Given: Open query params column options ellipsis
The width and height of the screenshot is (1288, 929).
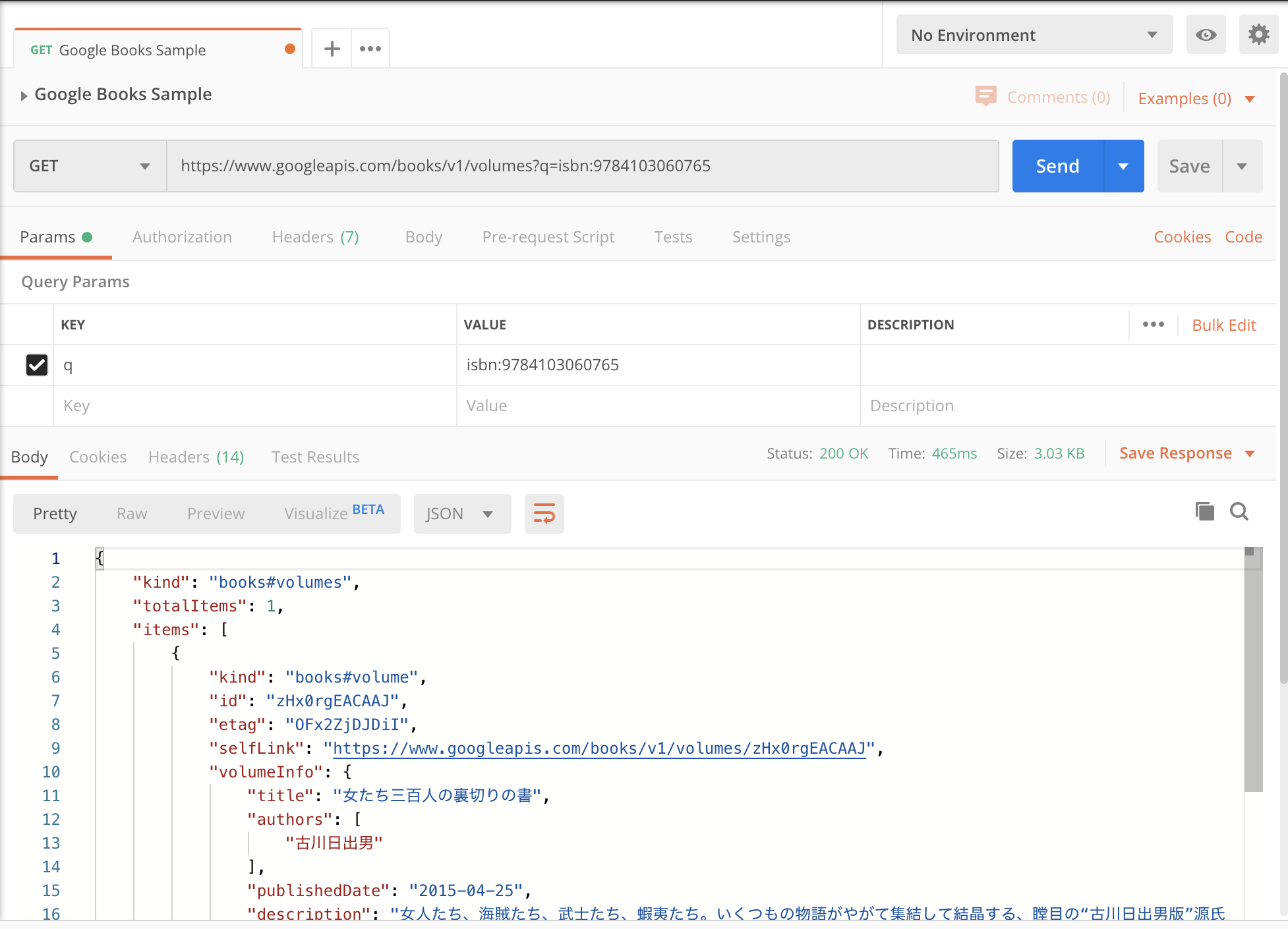Looking at the screenshot, I should point(1154,324).
